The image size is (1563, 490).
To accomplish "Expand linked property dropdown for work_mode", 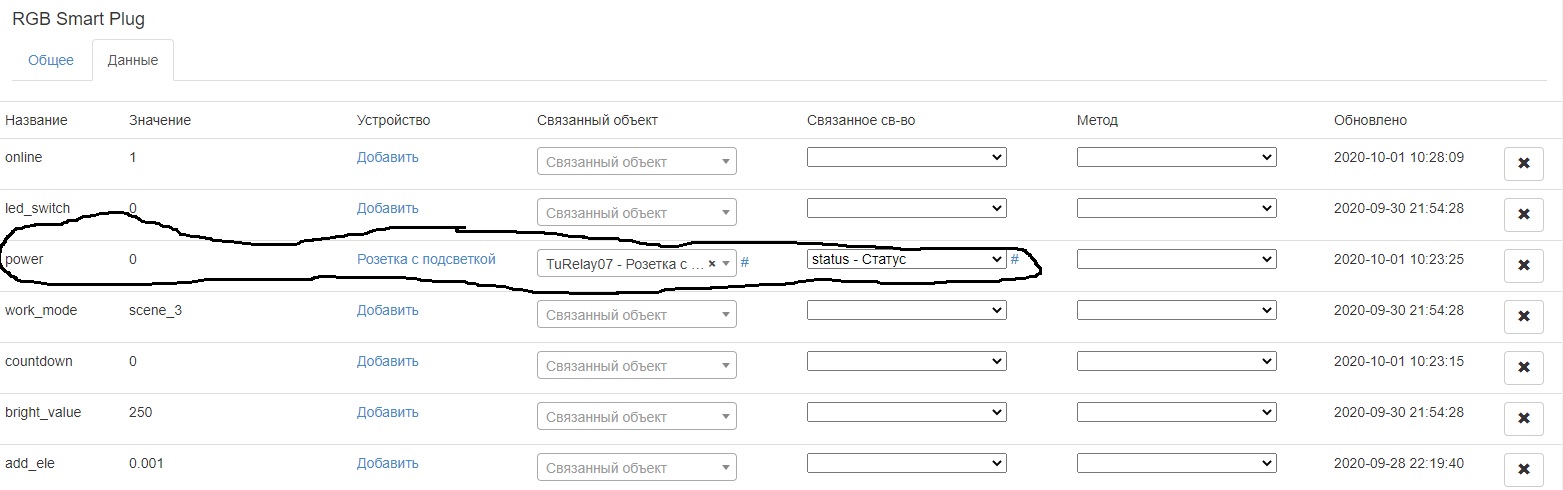I will 906,310.
